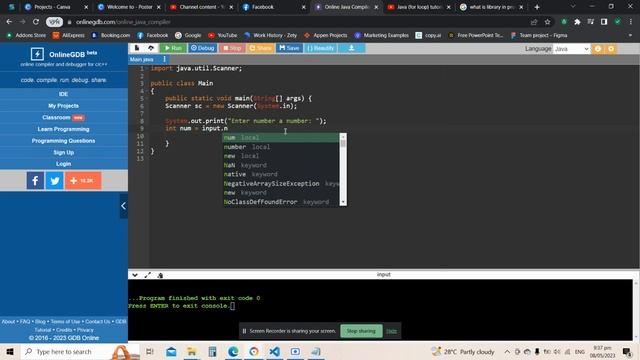Open Programming Questions
This screenshot has width=640, height=360.
(x=63, y=141)
